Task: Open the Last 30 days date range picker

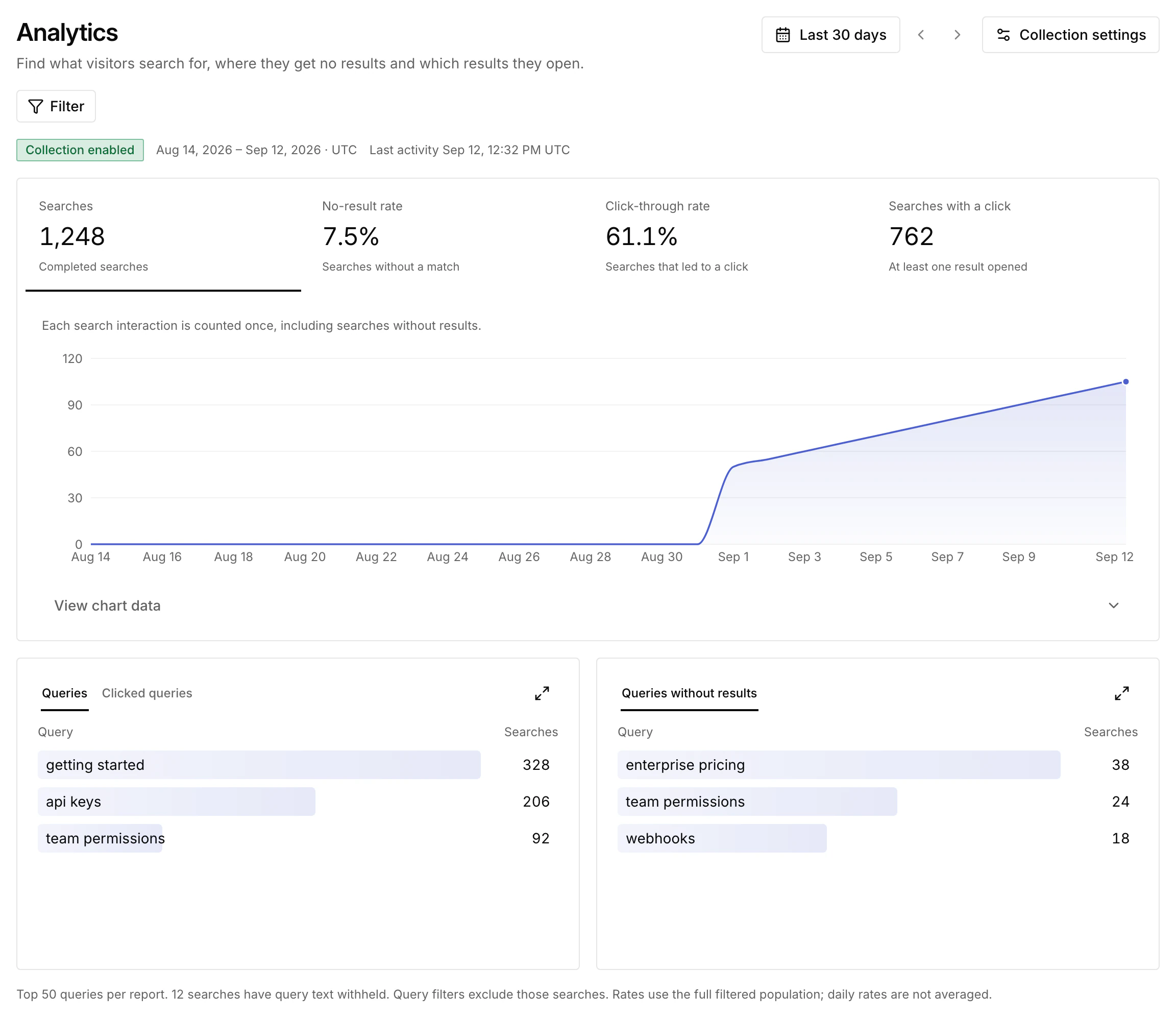Action: tap(830, 35)
